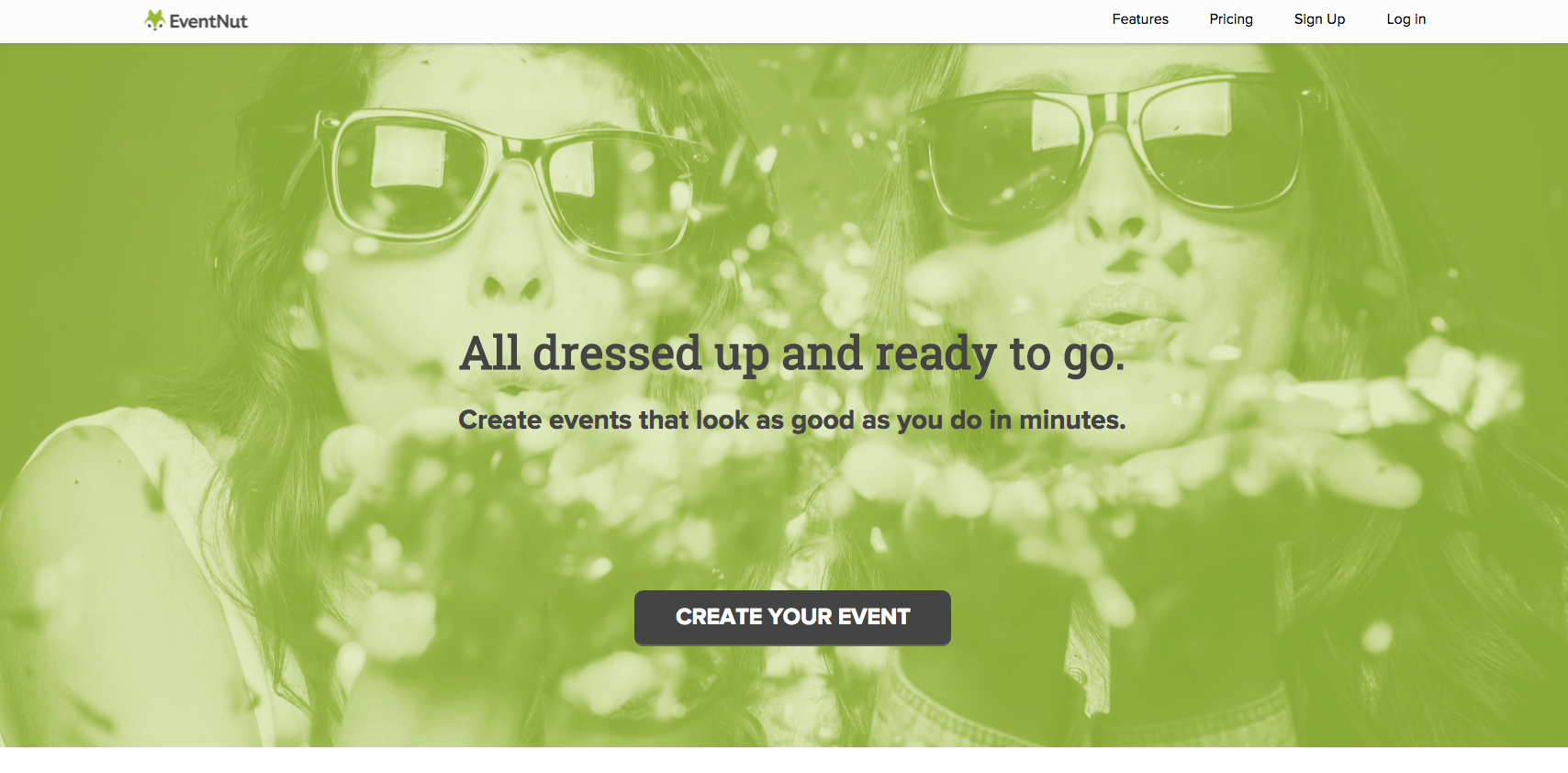Viewport: 1568px width, 773px height.
Task: Click the headline 'All dressed up and ready to go.'
Action: point(792,354)
